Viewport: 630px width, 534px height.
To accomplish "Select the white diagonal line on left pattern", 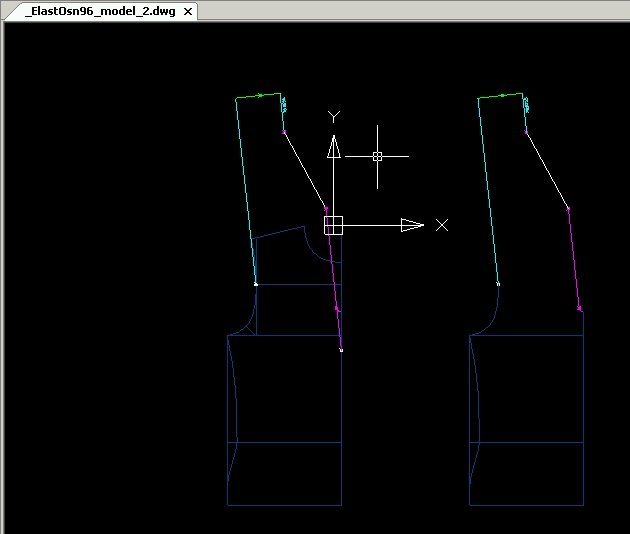I will [305, 170].
